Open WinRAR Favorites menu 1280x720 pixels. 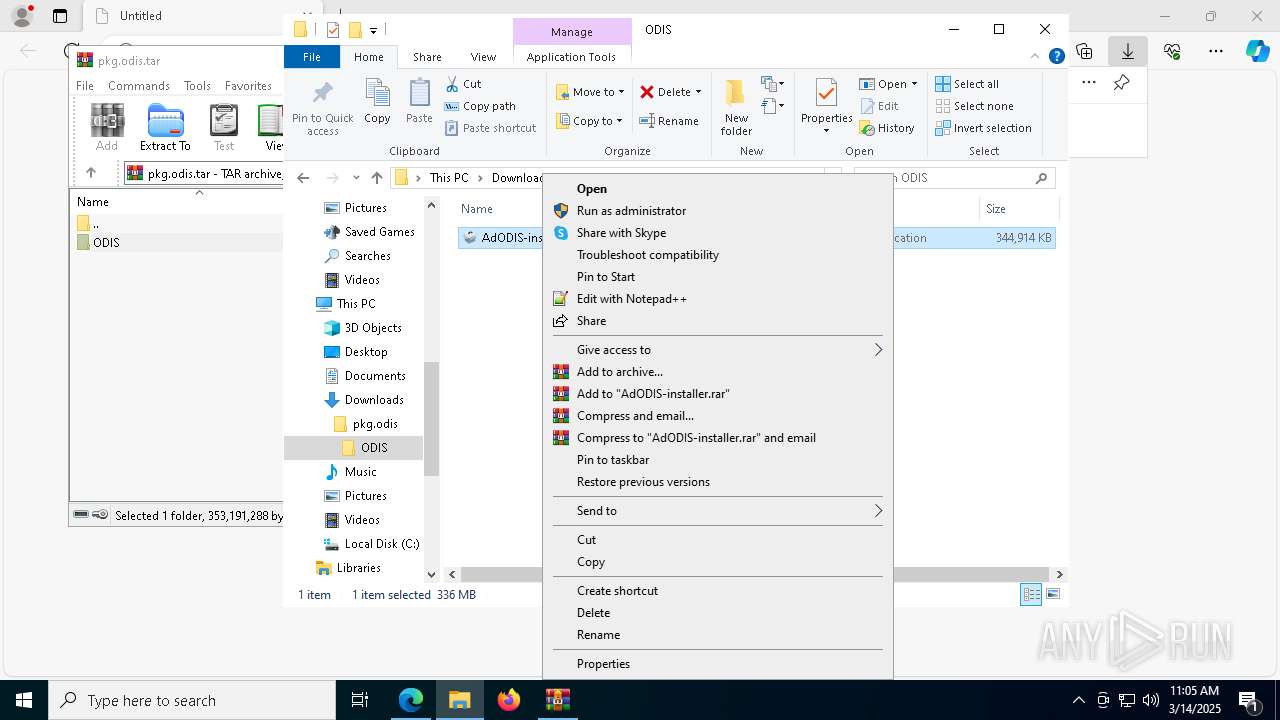pos(248,86)
